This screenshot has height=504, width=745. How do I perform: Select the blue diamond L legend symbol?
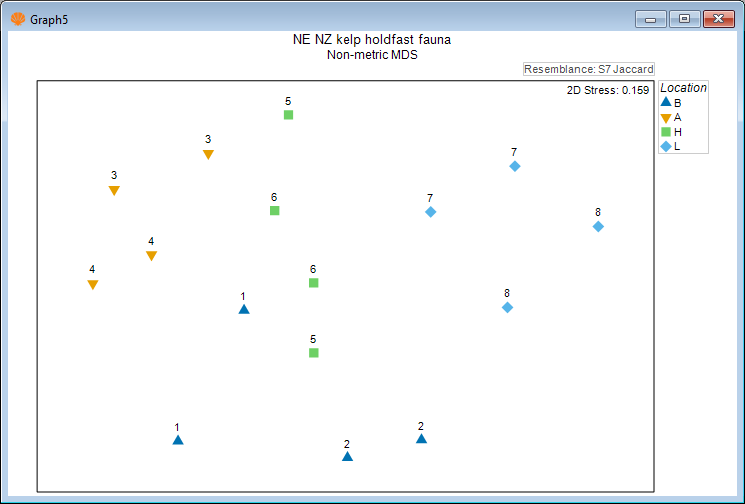pyautogui.click(x=666, y=146)
